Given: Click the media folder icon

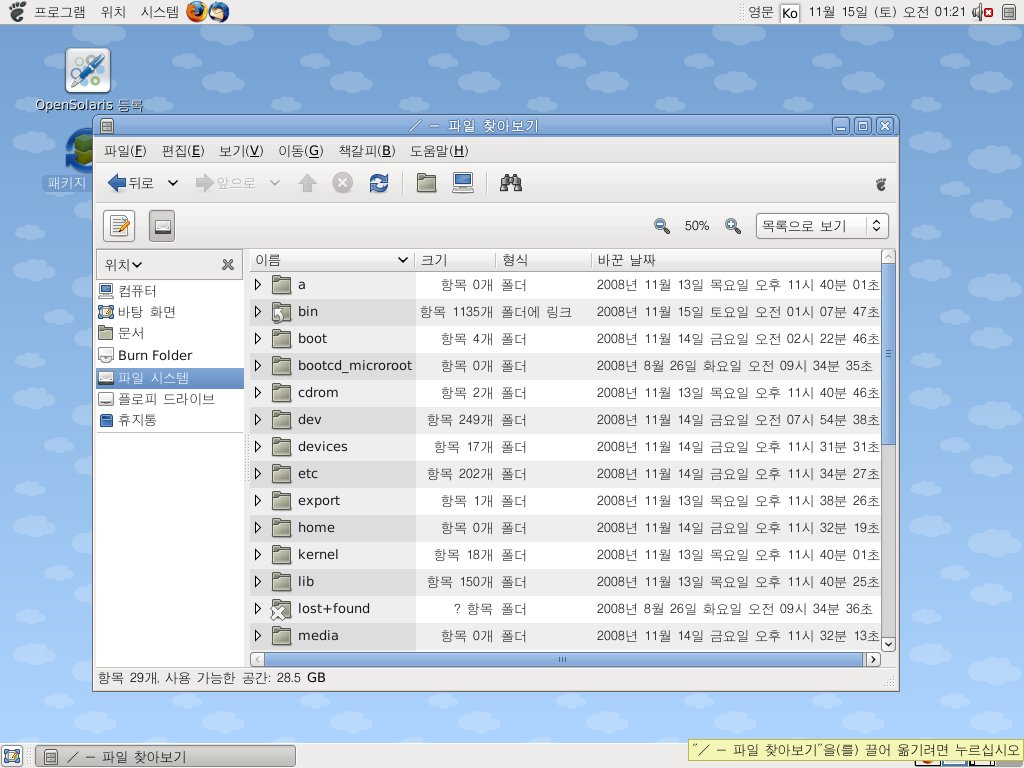Looking at the screenshot, I should tap(281, 635).
